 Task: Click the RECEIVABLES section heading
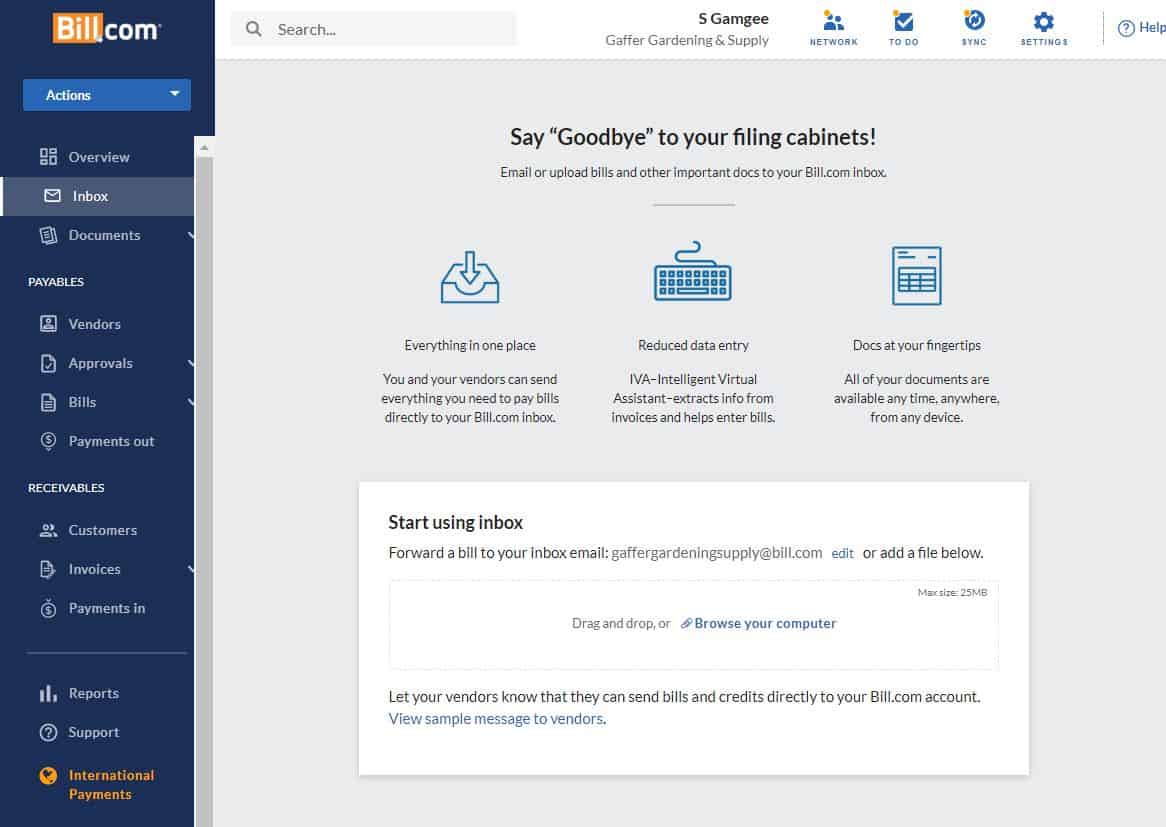[66, 488]
